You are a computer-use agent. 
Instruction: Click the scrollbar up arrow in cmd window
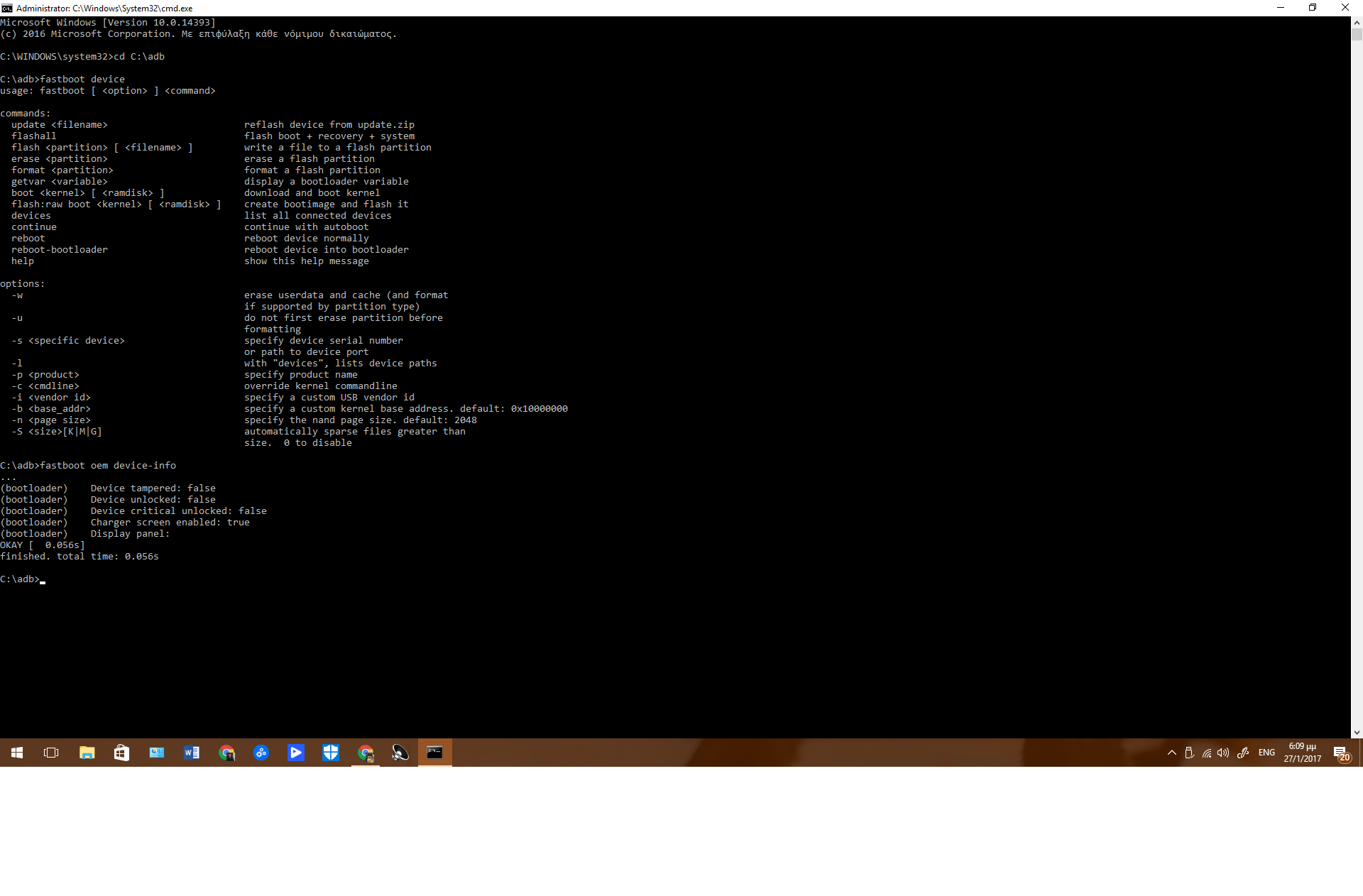pyautogui.click(x=1357, y=22)
